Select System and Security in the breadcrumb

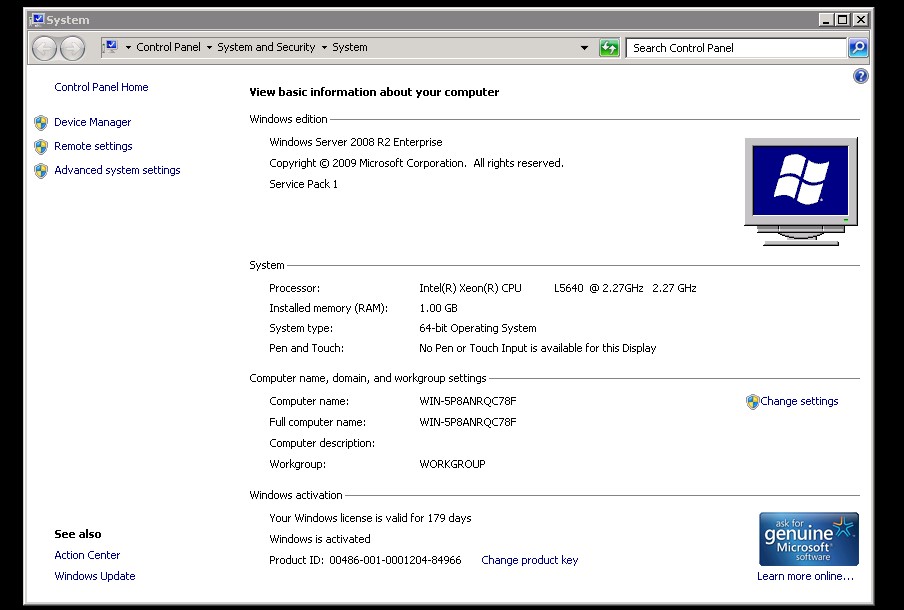[x=266, y=47]
